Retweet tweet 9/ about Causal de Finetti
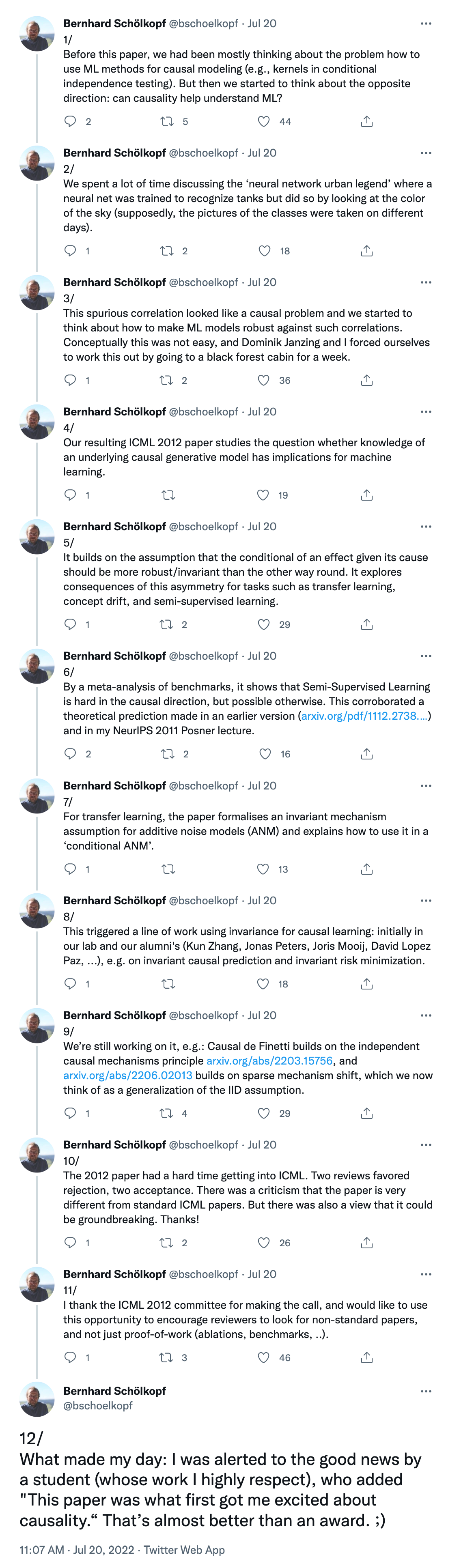This screenshot has height=1568, width=461. click(166, 1113)
